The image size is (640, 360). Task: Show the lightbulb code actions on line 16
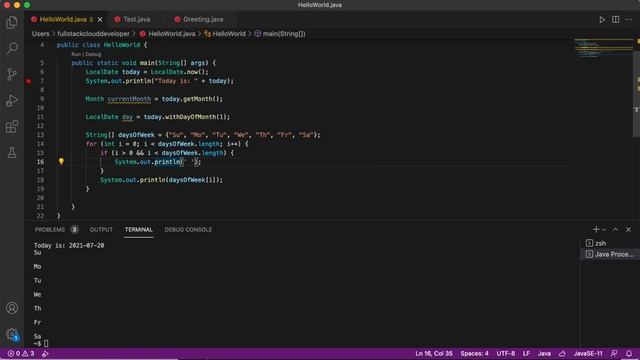tap(61, 162)
